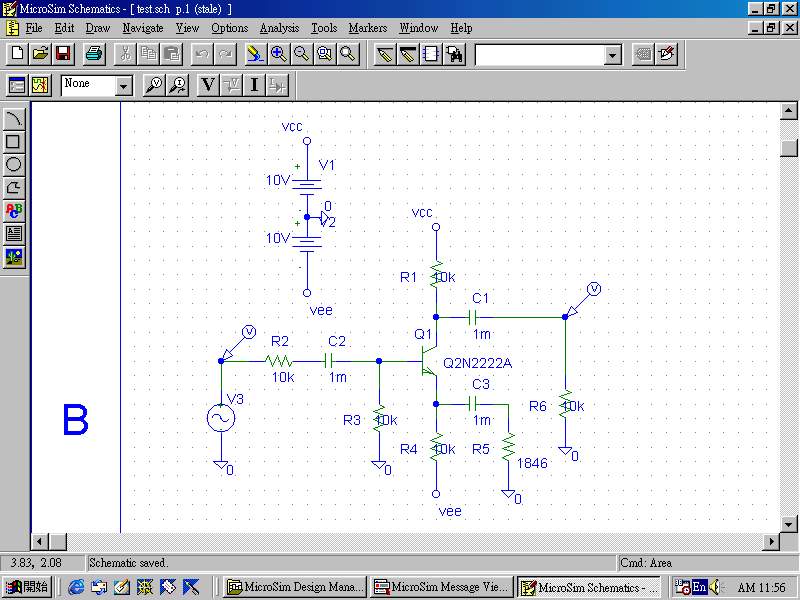Click the Redo arrow icon
800x600 pixels.
coord(225,54)
